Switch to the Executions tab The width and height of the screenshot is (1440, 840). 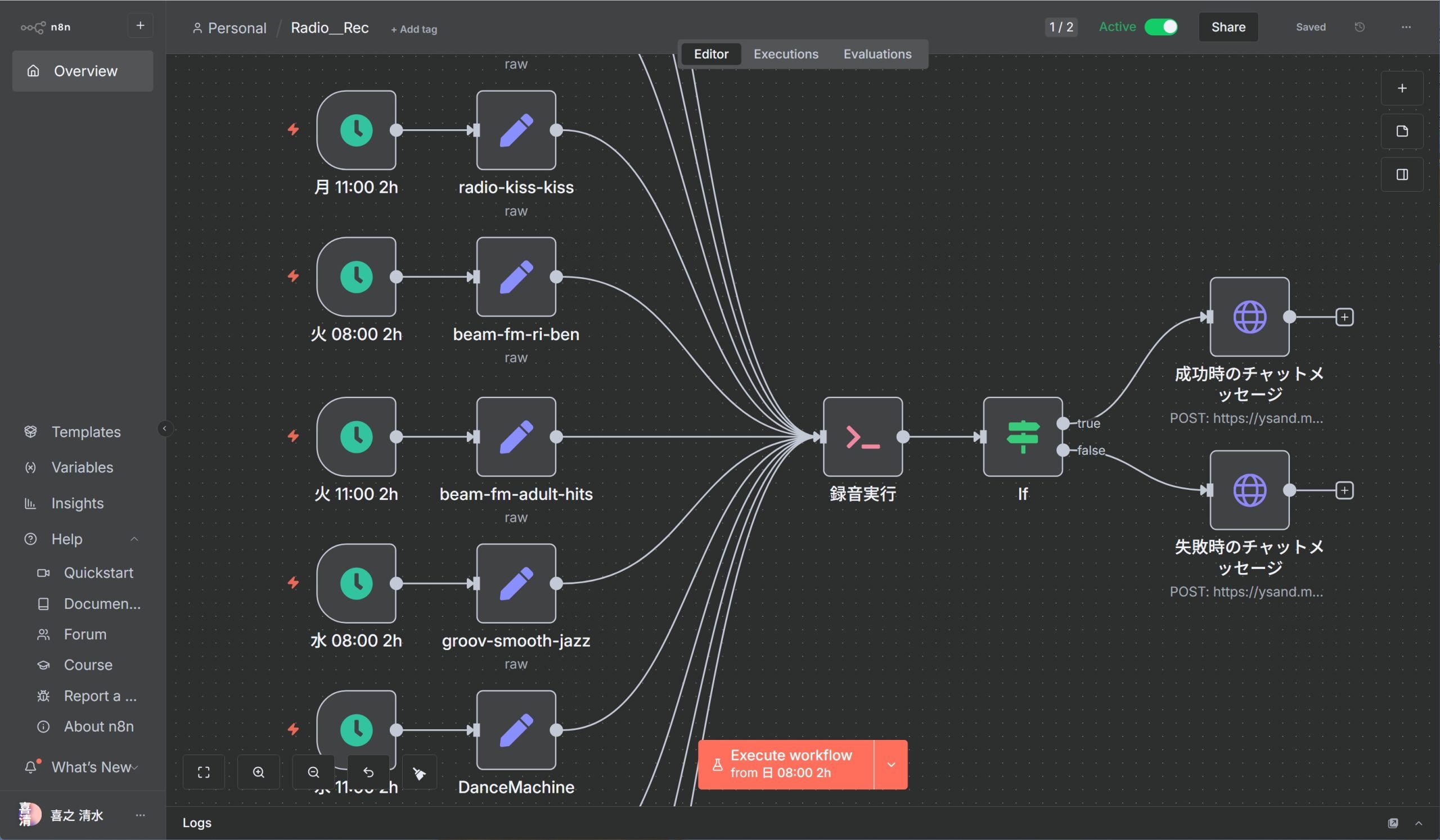pos(786,54)
